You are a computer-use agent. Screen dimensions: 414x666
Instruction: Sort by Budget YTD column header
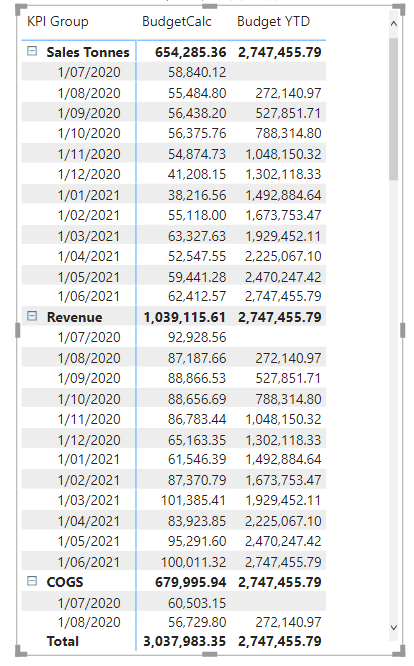273,21
